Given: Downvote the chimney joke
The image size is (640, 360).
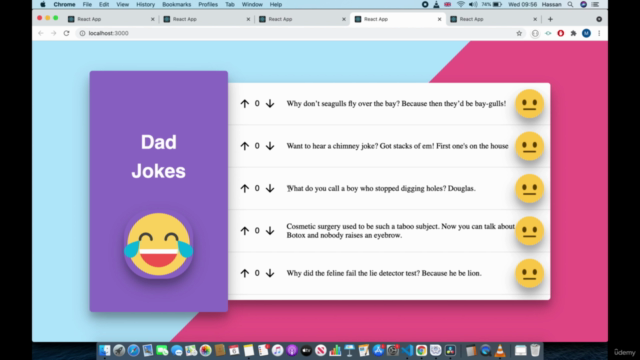Looking at the screenshot, I should coord(270,146).
